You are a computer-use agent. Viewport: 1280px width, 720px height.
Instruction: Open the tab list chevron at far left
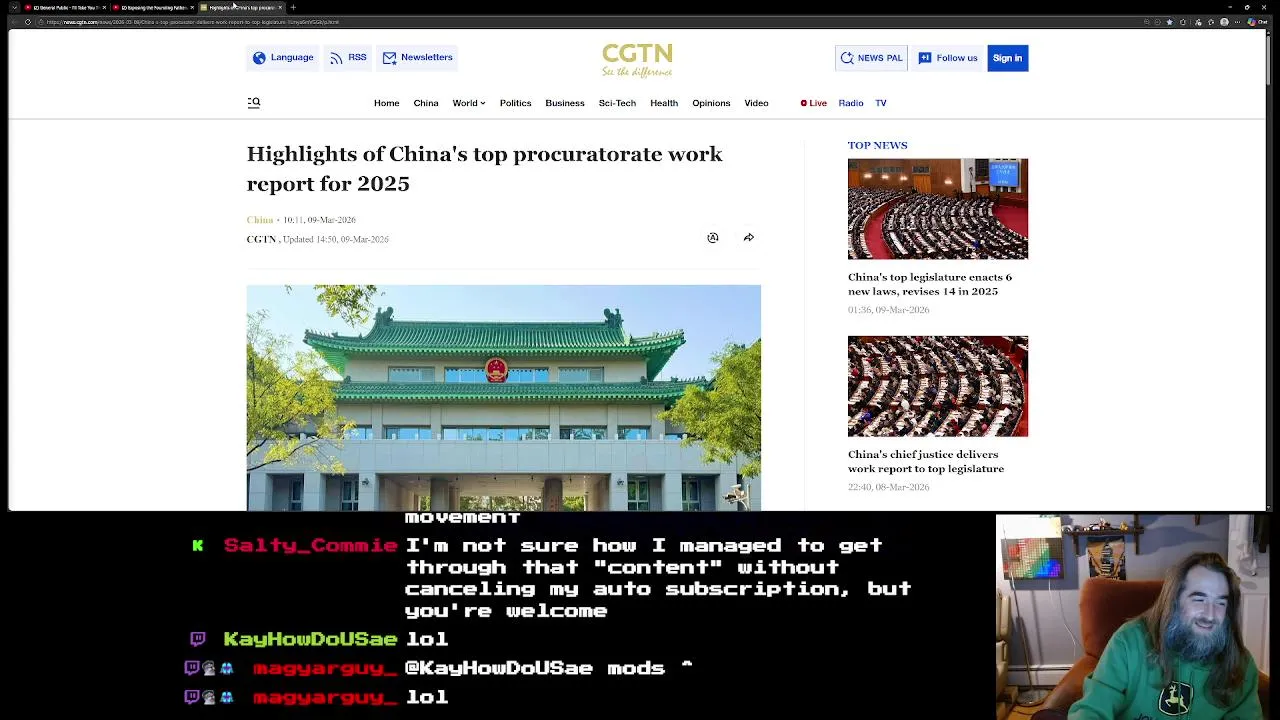(13, 7)
